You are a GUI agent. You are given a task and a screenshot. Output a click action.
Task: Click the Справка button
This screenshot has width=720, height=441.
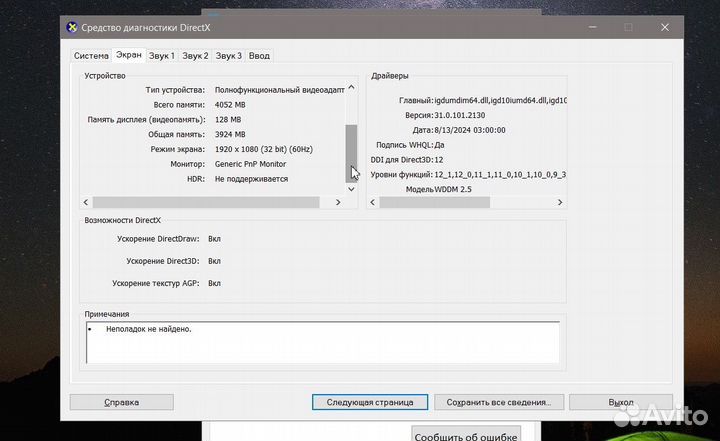pos(122,402)
